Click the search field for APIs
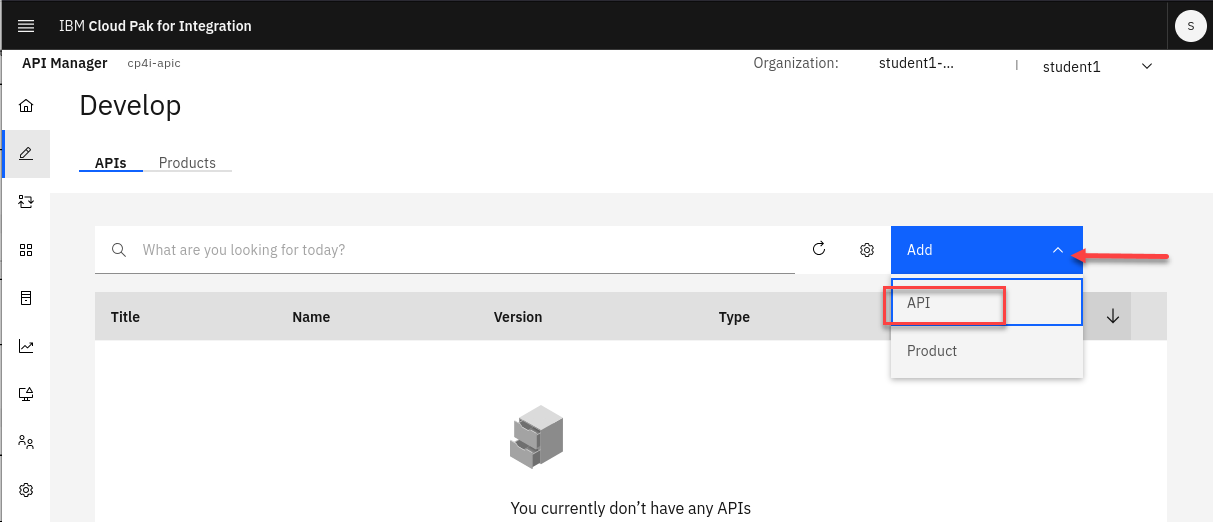The width and height of the screenshot is (1213, 522). pyautogui.click(x=460, y=250)
